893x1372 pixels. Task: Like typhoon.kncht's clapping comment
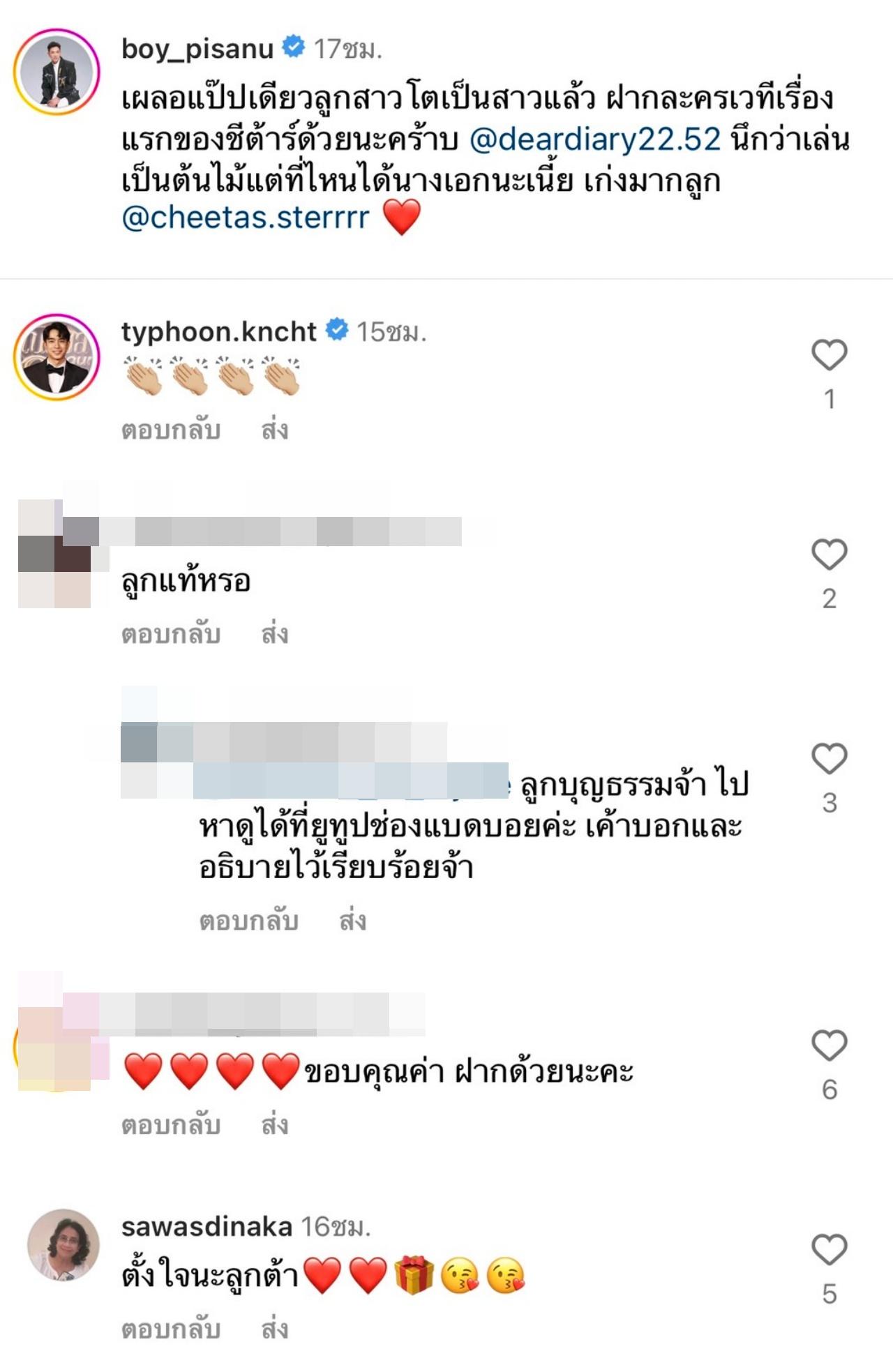[829, 355]
